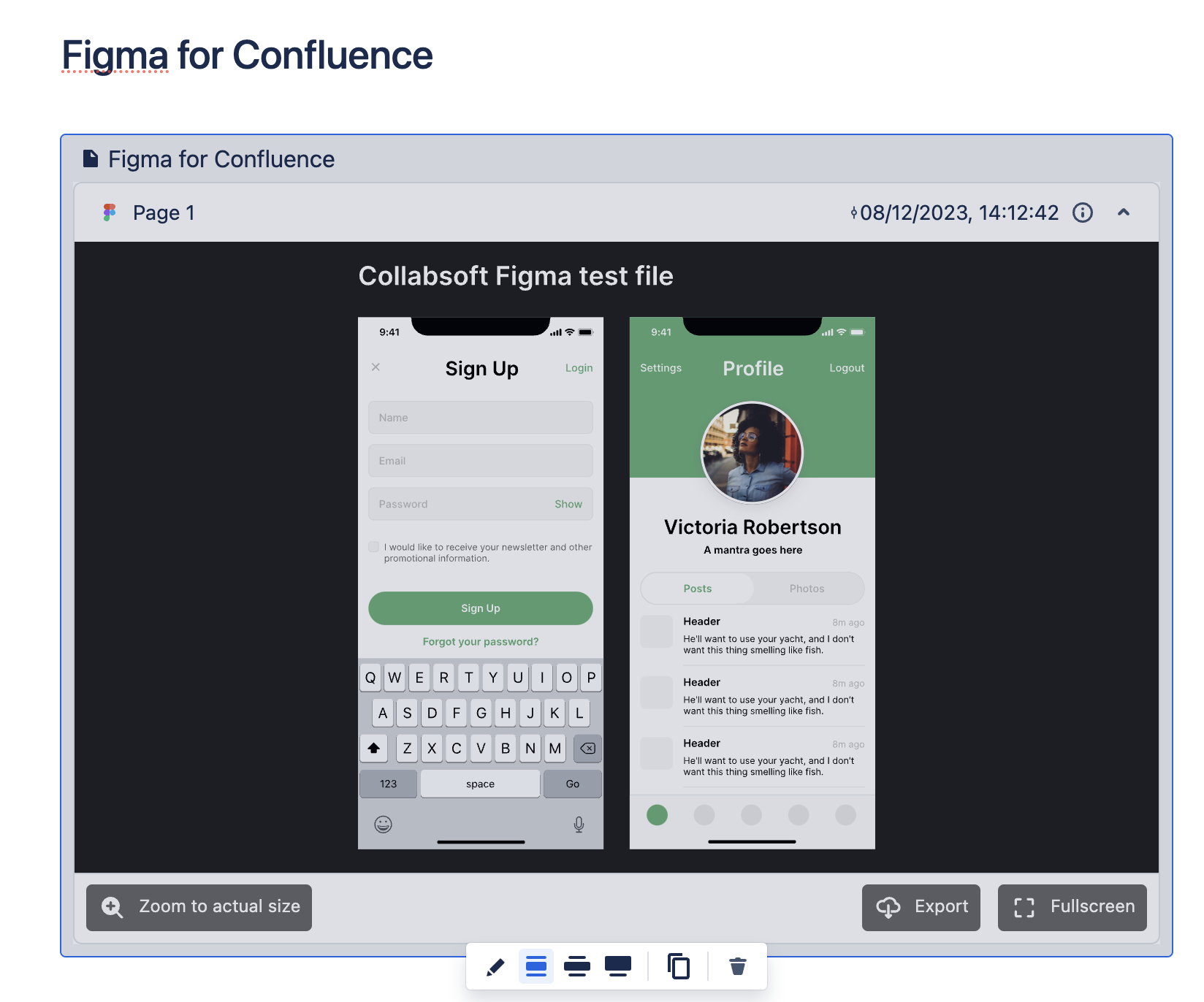Click Show in the password field
The width and height of the screenshot is (1204, 1002).
pyautogui.click(x=568, y=504)
